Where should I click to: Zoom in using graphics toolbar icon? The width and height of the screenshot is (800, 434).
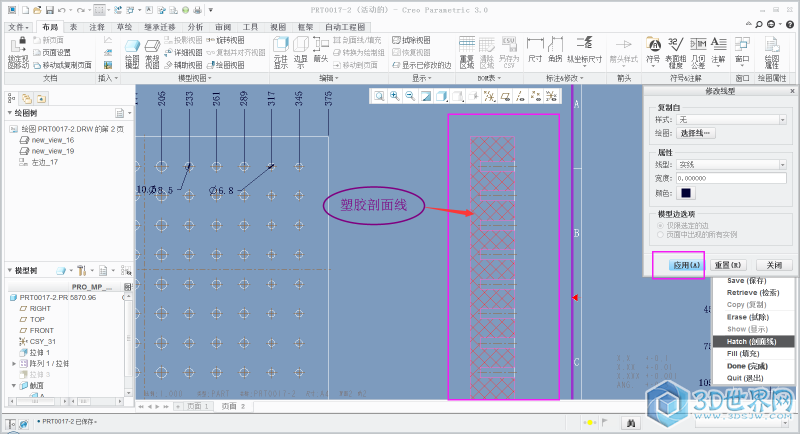pos(395,96)
